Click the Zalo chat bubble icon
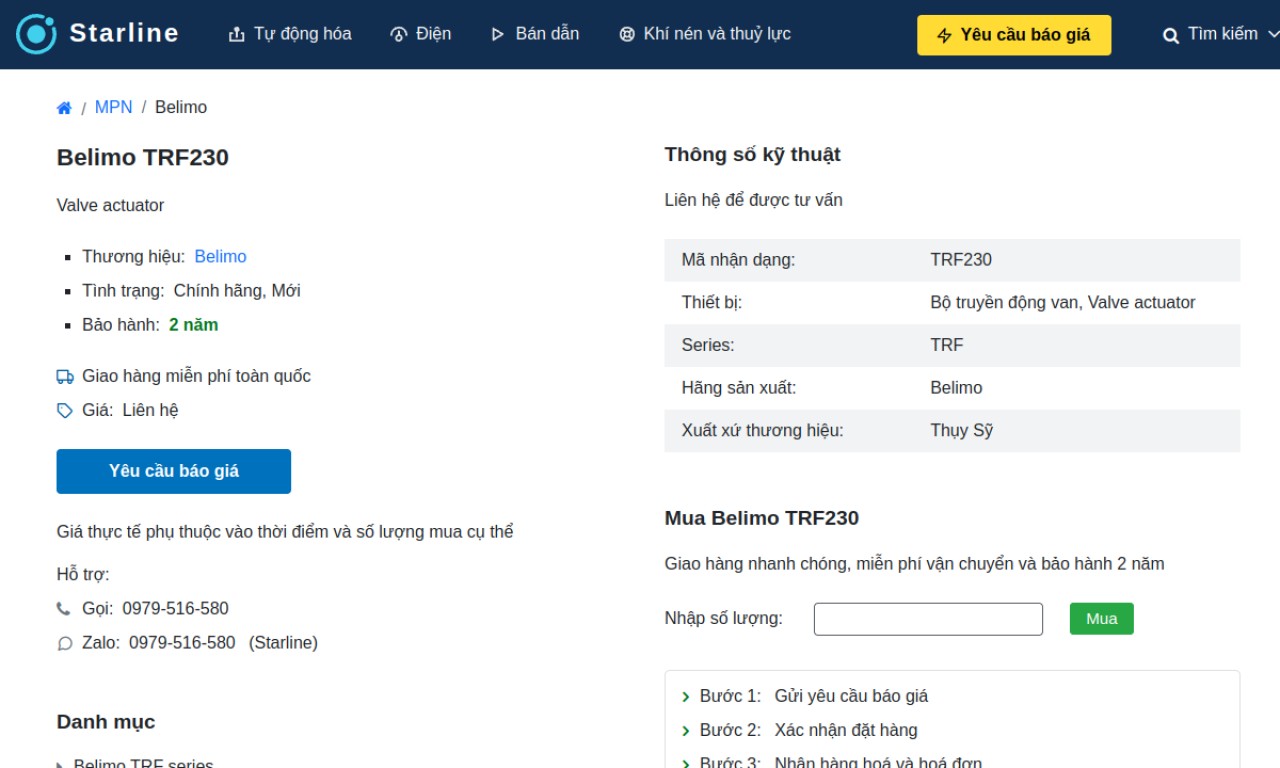 (x=65, y=644)
